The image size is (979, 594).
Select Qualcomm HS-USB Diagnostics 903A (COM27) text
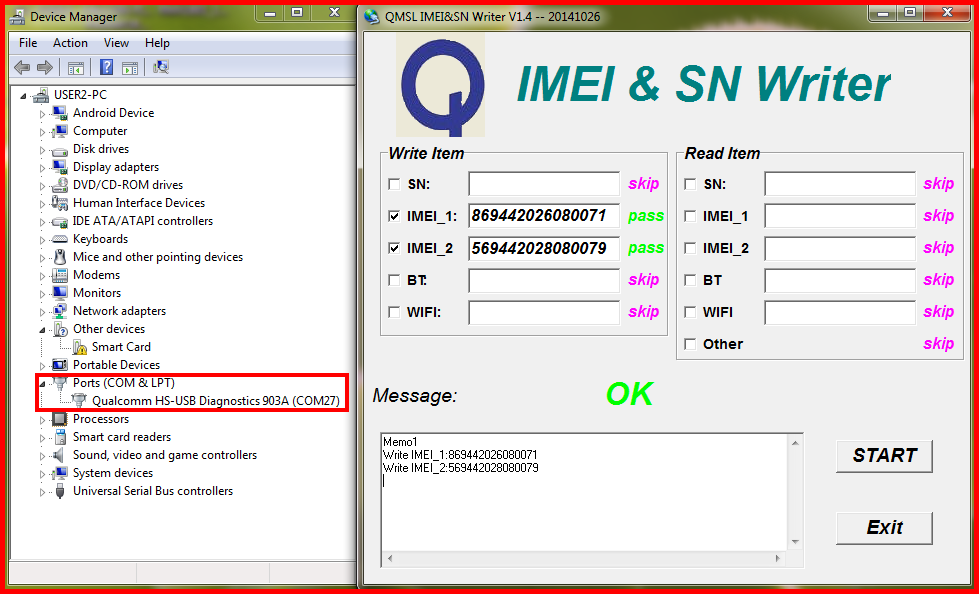[216, 401]
